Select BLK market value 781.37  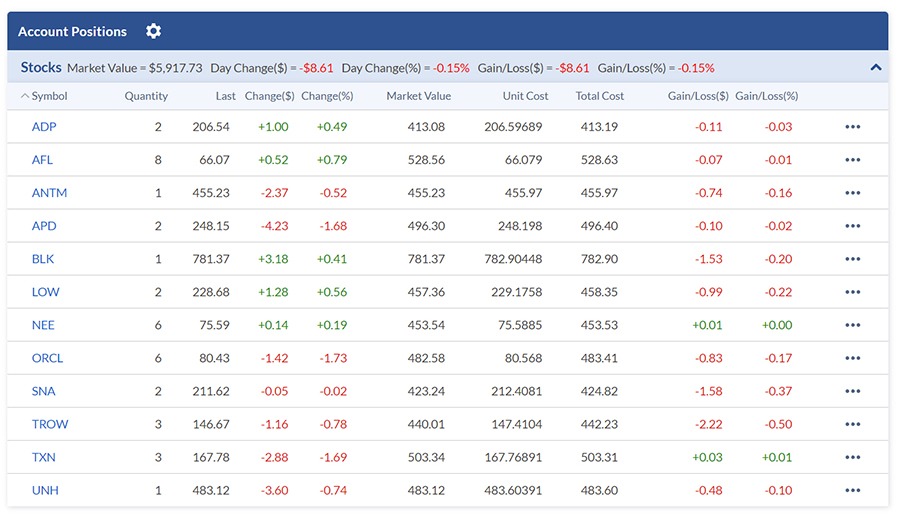[x=426, y=259]
